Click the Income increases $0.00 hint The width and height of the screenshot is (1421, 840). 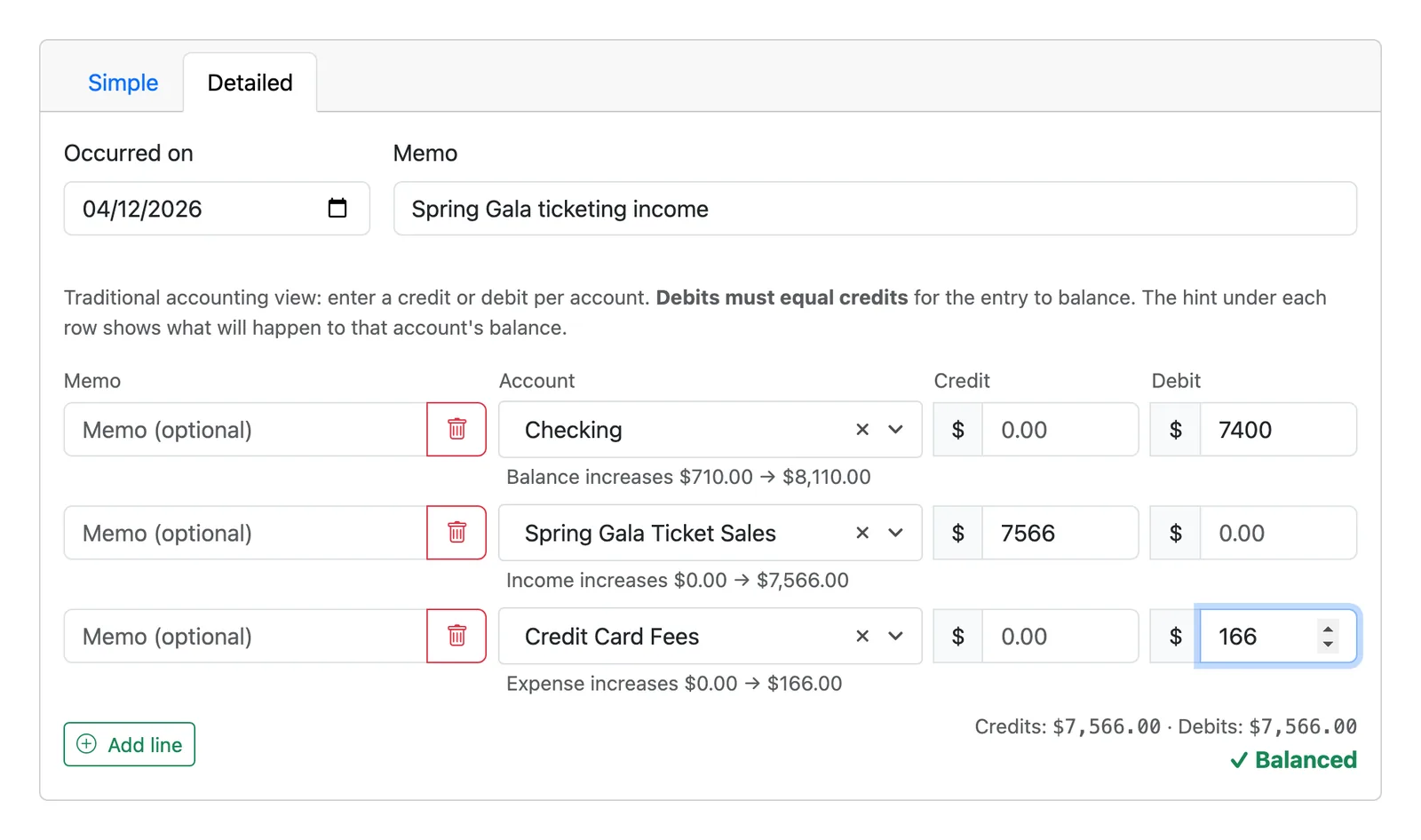[678, 580]
